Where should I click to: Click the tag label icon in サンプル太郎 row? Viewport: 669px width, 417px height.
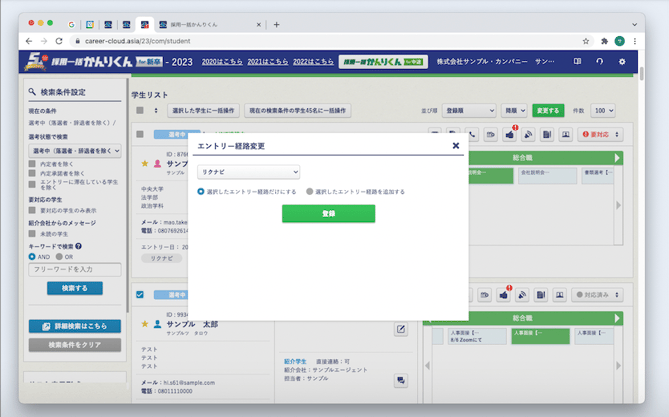pos(485,295)
